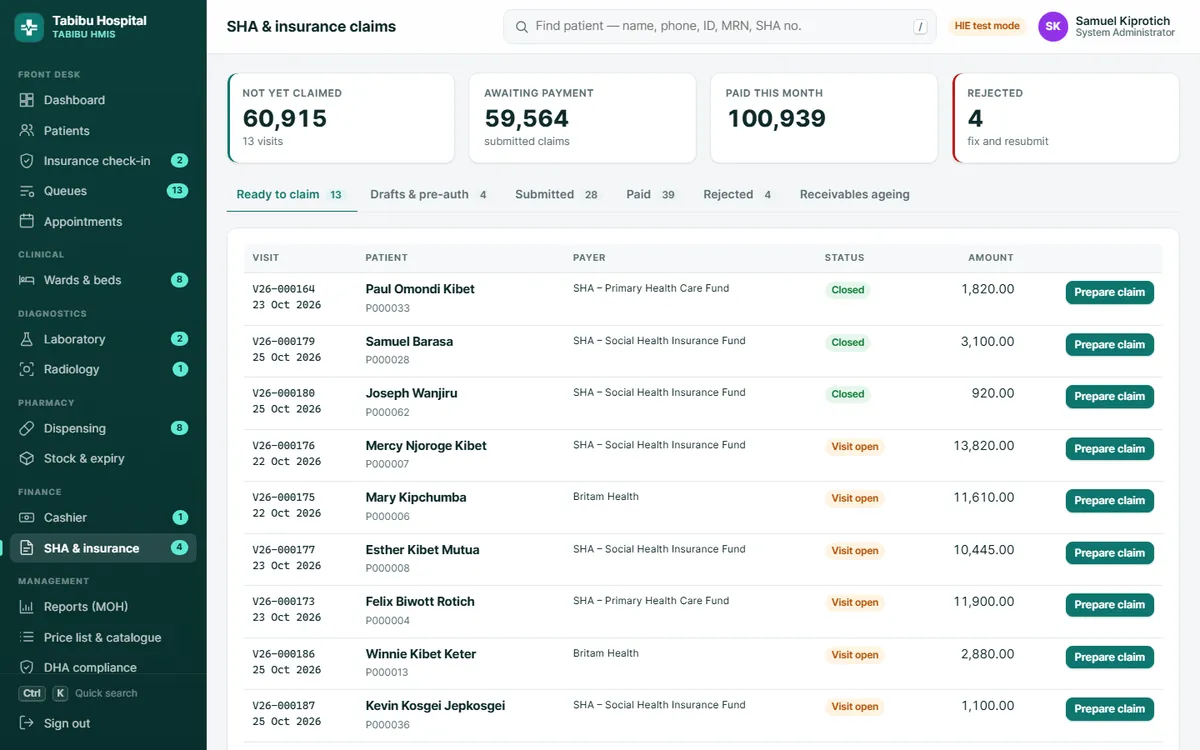Screen dimensions: 1200x750
Task: Click the Appointments calendar icon
Action: [27, 222]
